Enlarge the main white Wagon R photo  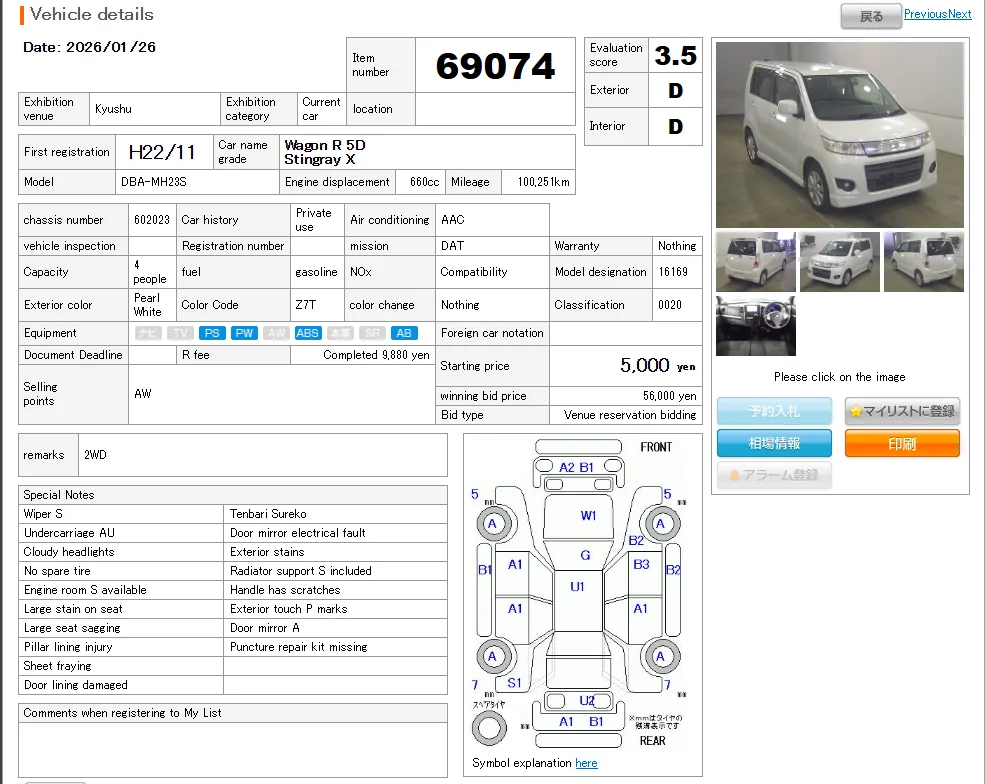839,134
